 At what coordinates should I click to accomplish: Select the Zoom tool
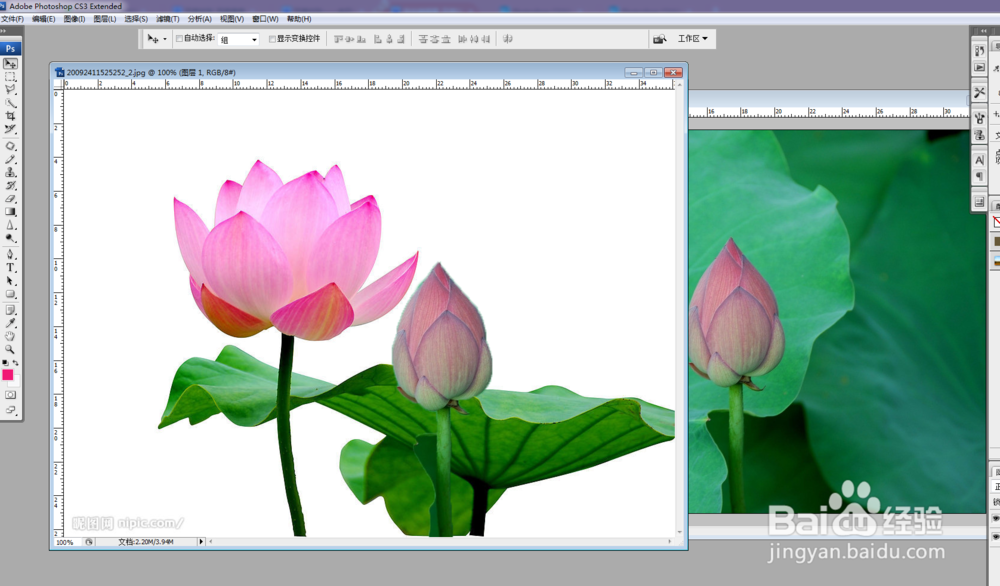pyautogui.click(x=10, y=349)
